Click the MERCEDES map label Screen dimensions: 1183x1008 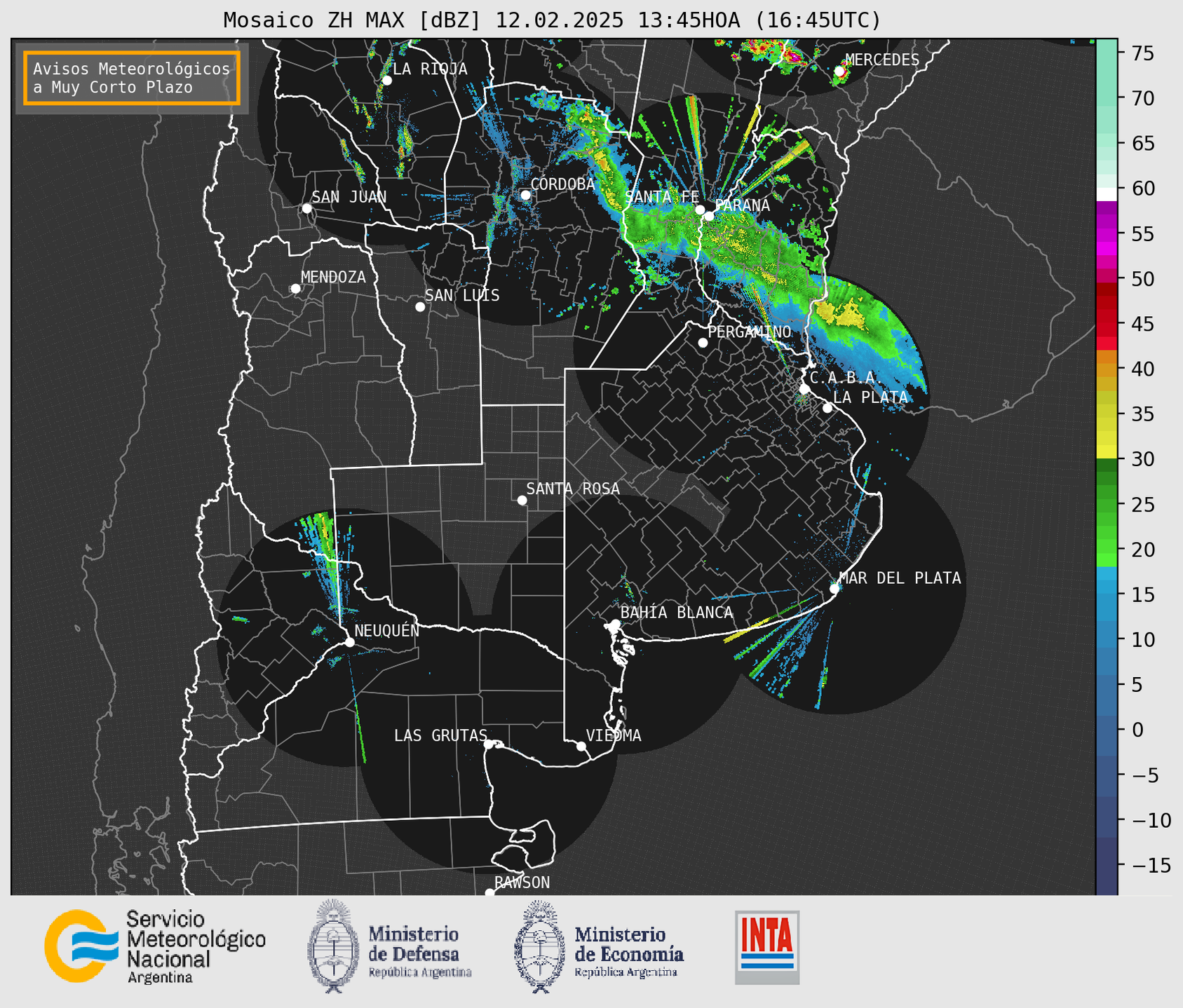[x=882, y=60]
